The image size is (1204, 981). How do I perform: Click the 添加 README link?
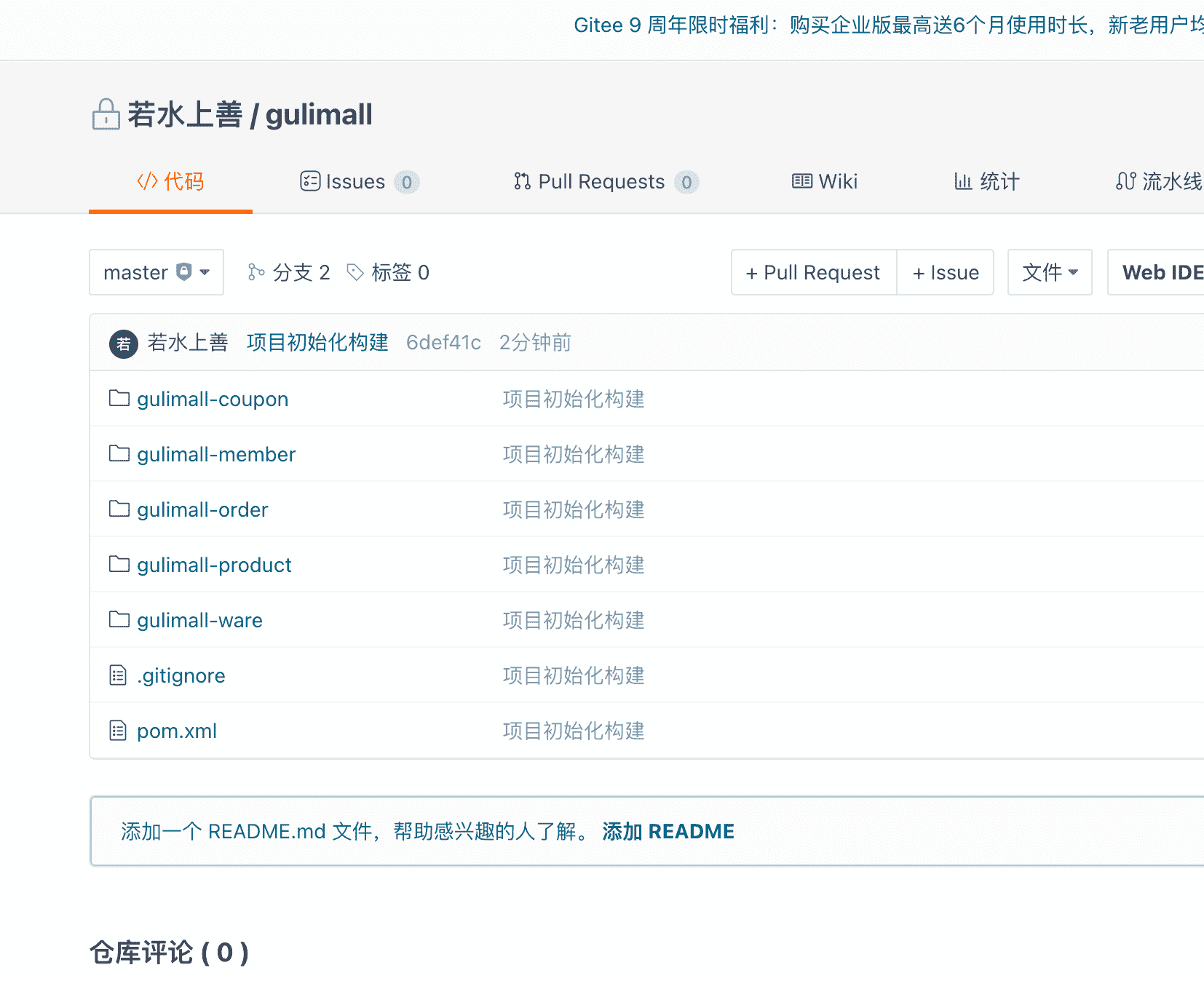[668, 831]
